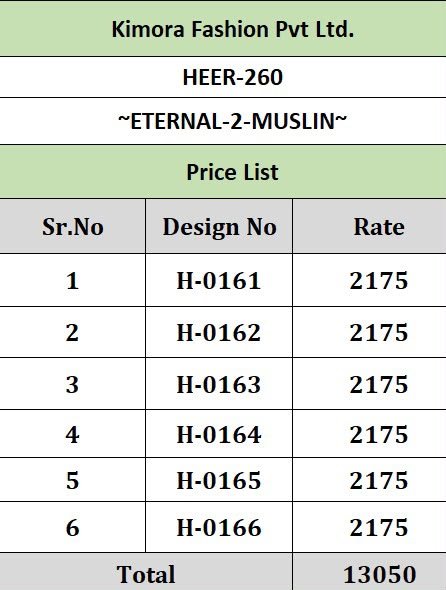Select the Design No column header
The width and height of the screenshot is (446, 590).
[x=219, y=227]
